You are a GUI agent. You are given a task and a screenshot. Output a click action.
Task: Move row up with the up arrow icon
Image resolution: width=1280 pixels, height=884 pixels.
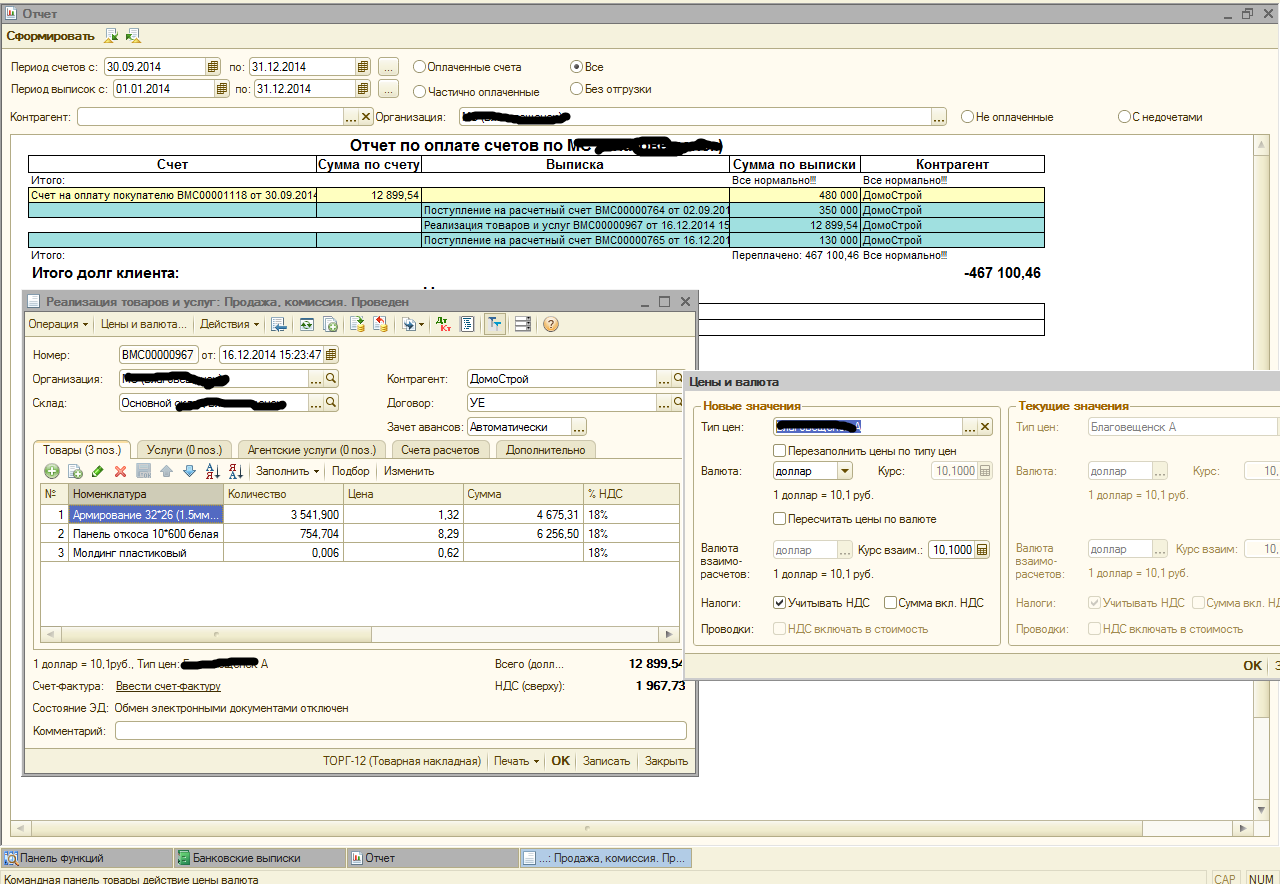coord(166,471)
